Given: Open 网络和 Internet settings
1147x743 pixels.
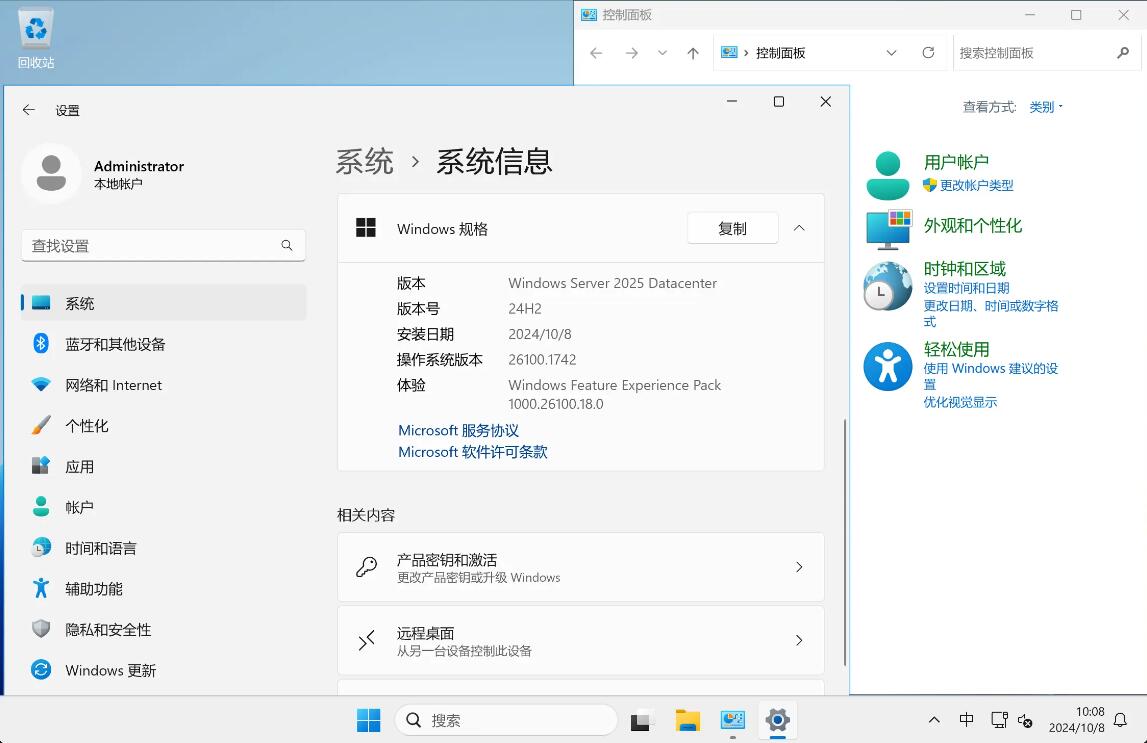Looking at the screenshot, I should (163, 385).
